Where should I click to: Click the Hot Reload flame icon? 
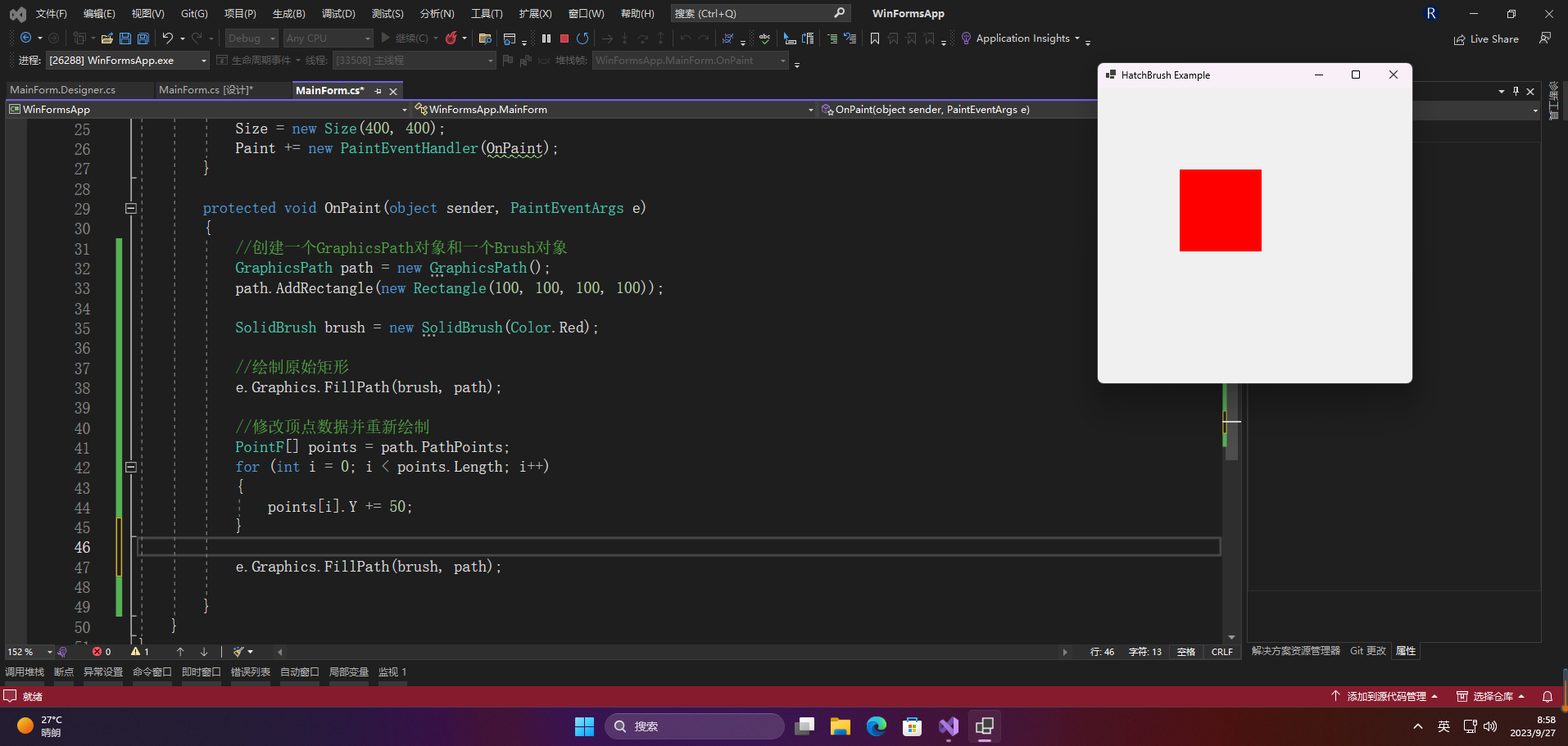(x=451, y=38)
